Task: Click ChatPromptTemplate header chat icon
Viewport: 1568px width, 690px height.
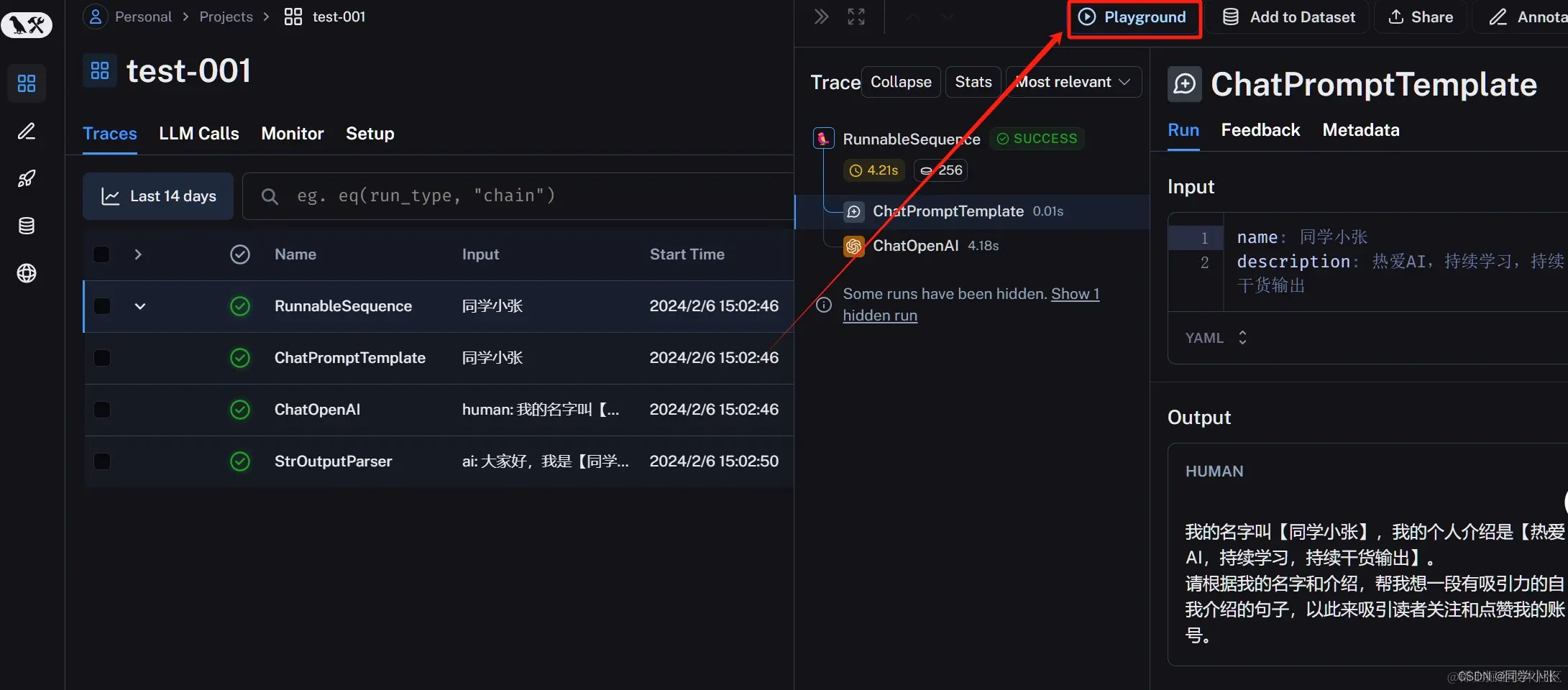Action: click(1184, 84)
